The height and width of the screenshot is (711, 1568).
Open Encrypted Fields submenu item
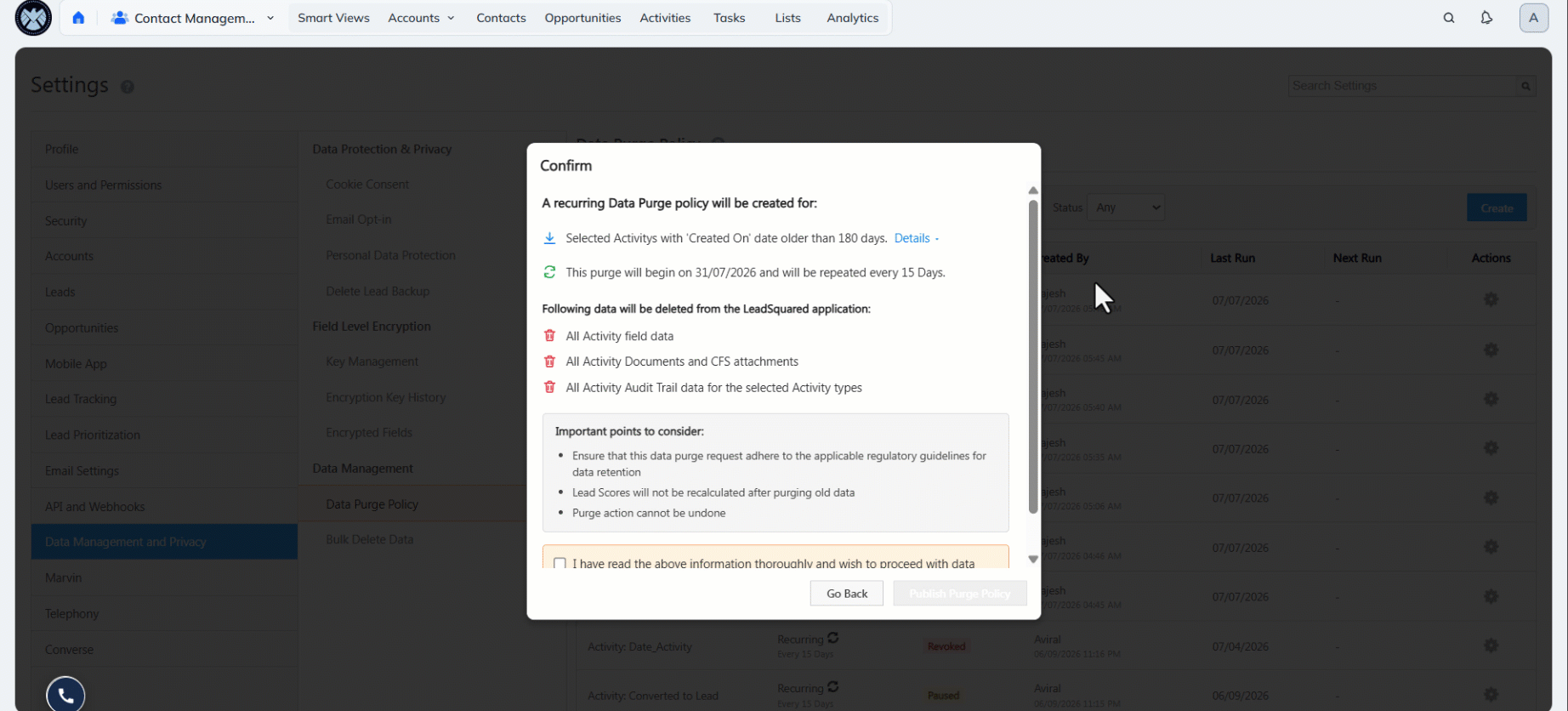coord(369,432)
